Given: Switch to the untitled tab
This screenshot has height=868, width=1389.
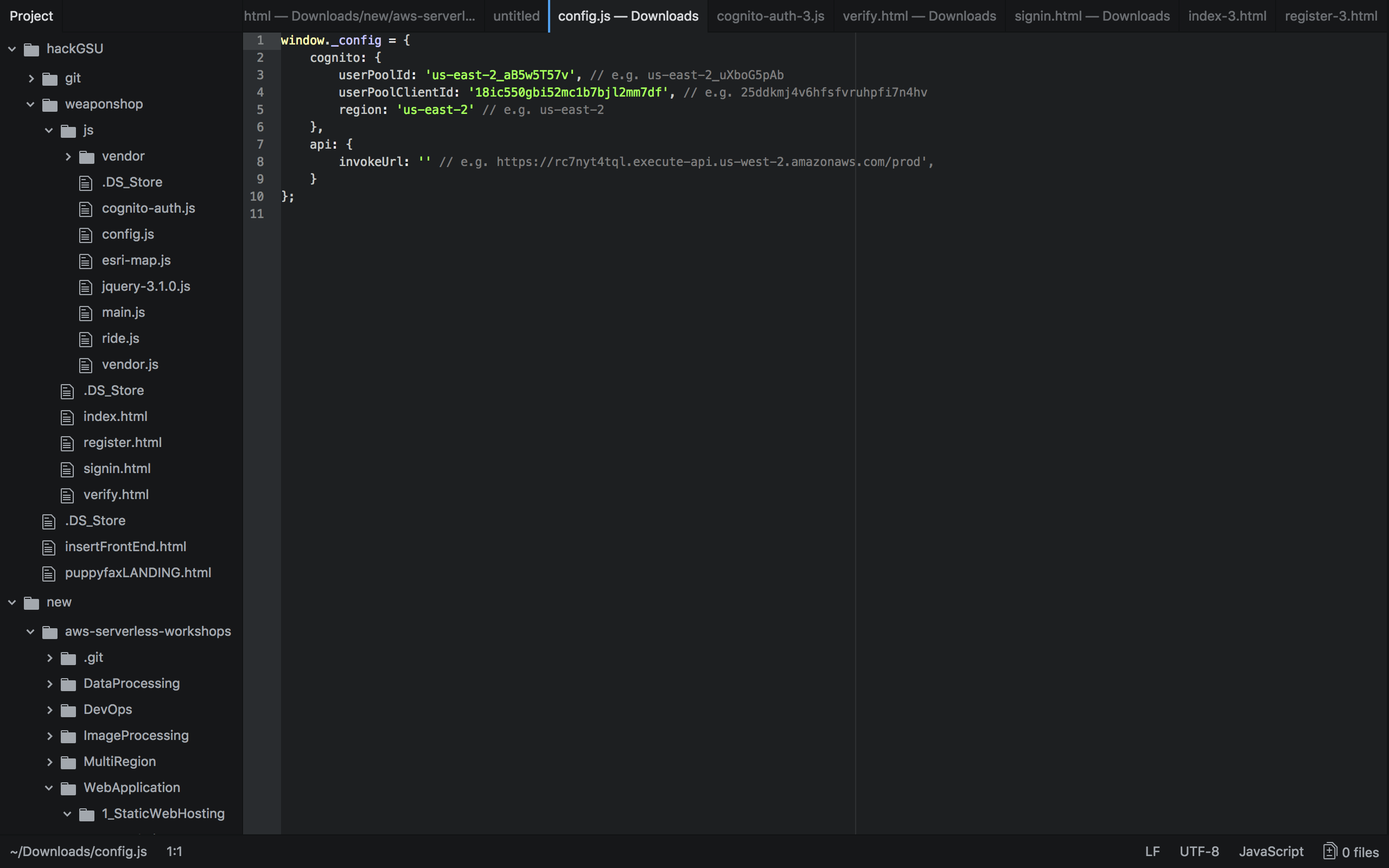Looking at the screenshot, I should tap(516, 16).
